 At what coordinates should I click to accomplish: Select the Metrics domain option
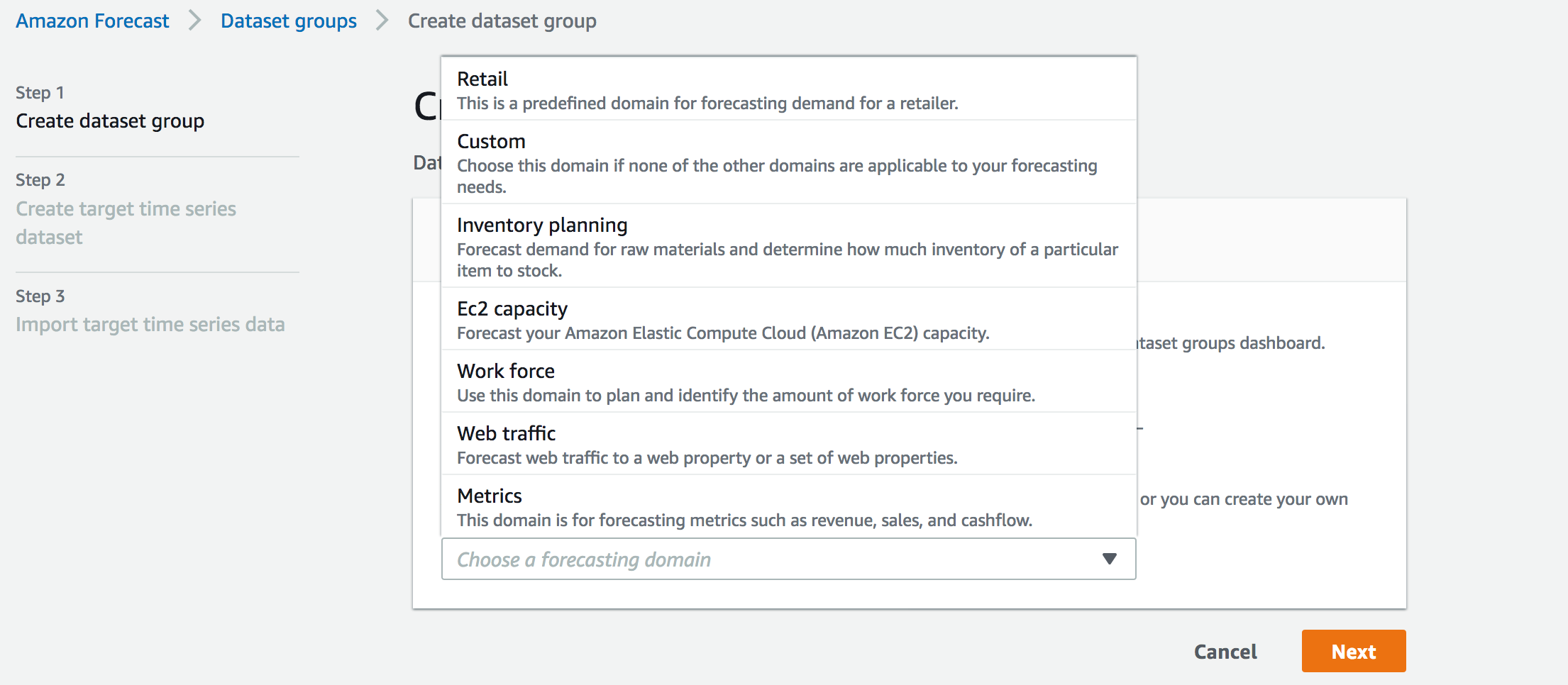pyautogui.click(x=789, y=506)
